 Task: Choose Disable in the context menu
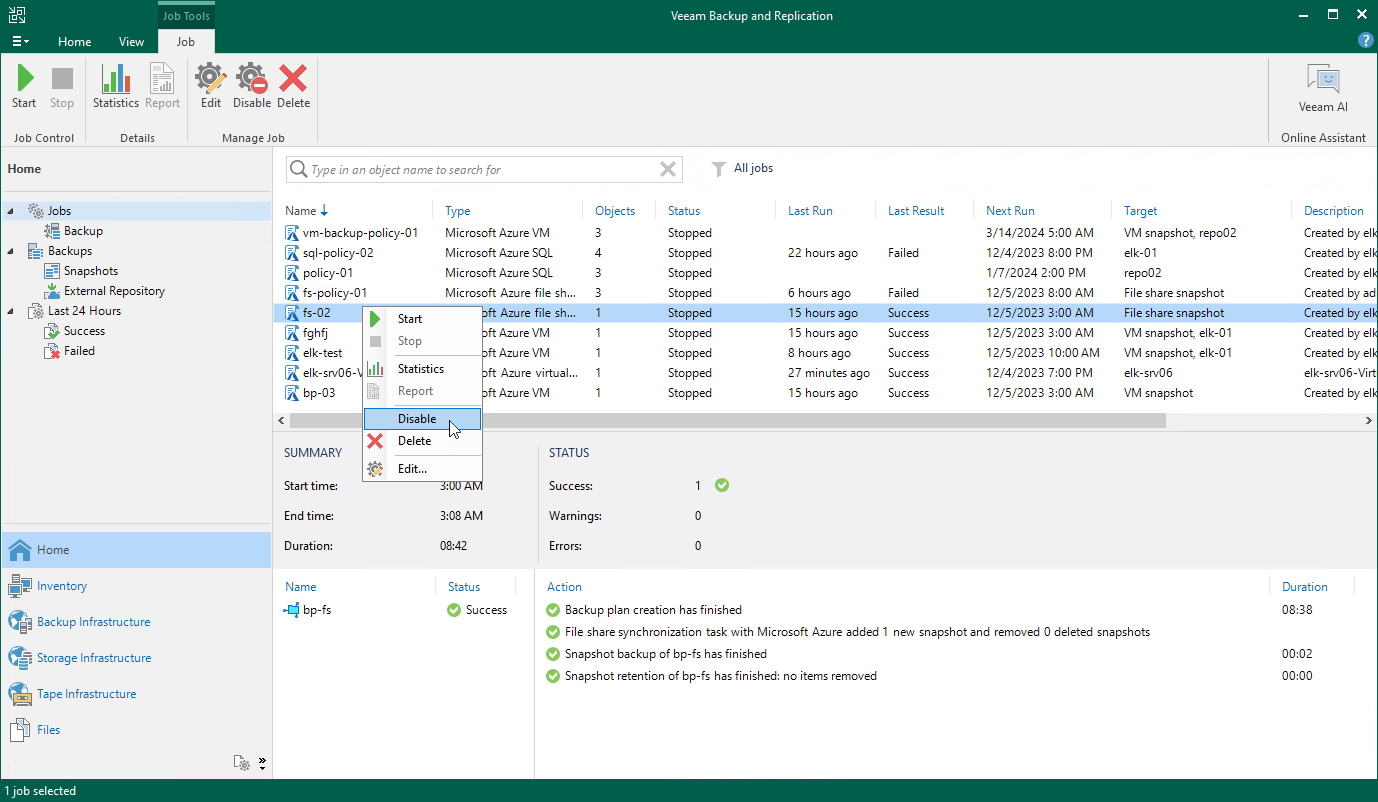(x=422, y=419)
